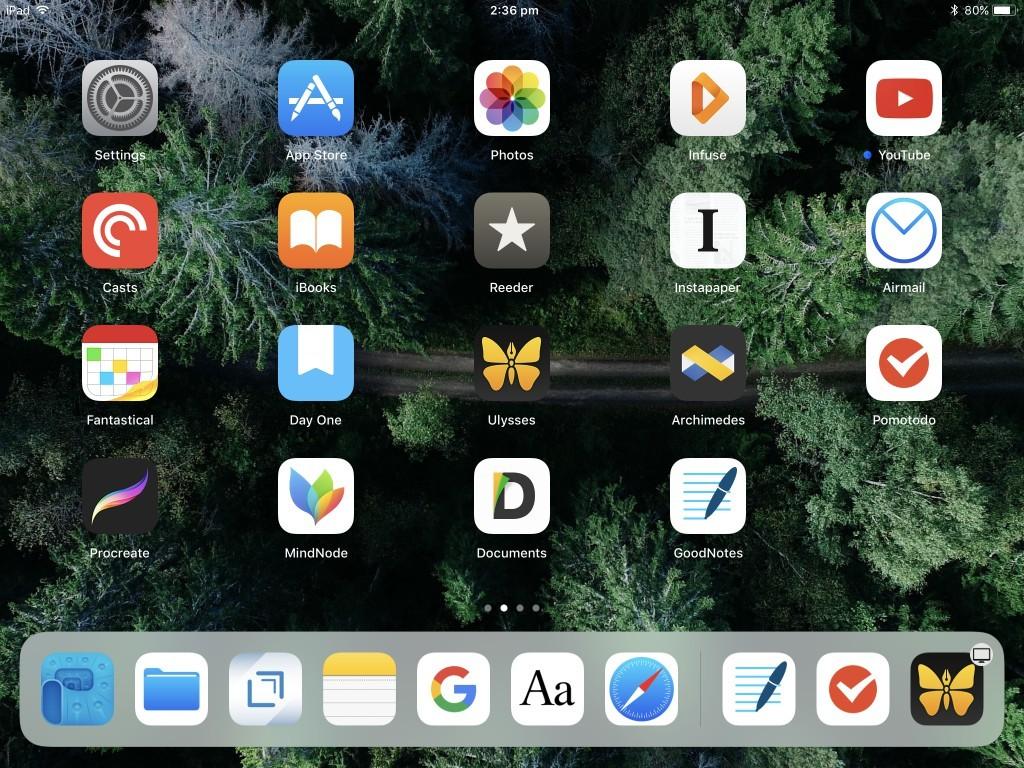
Task: Tap the Bluetooth icon in the status bar
Action: (953, 10)
